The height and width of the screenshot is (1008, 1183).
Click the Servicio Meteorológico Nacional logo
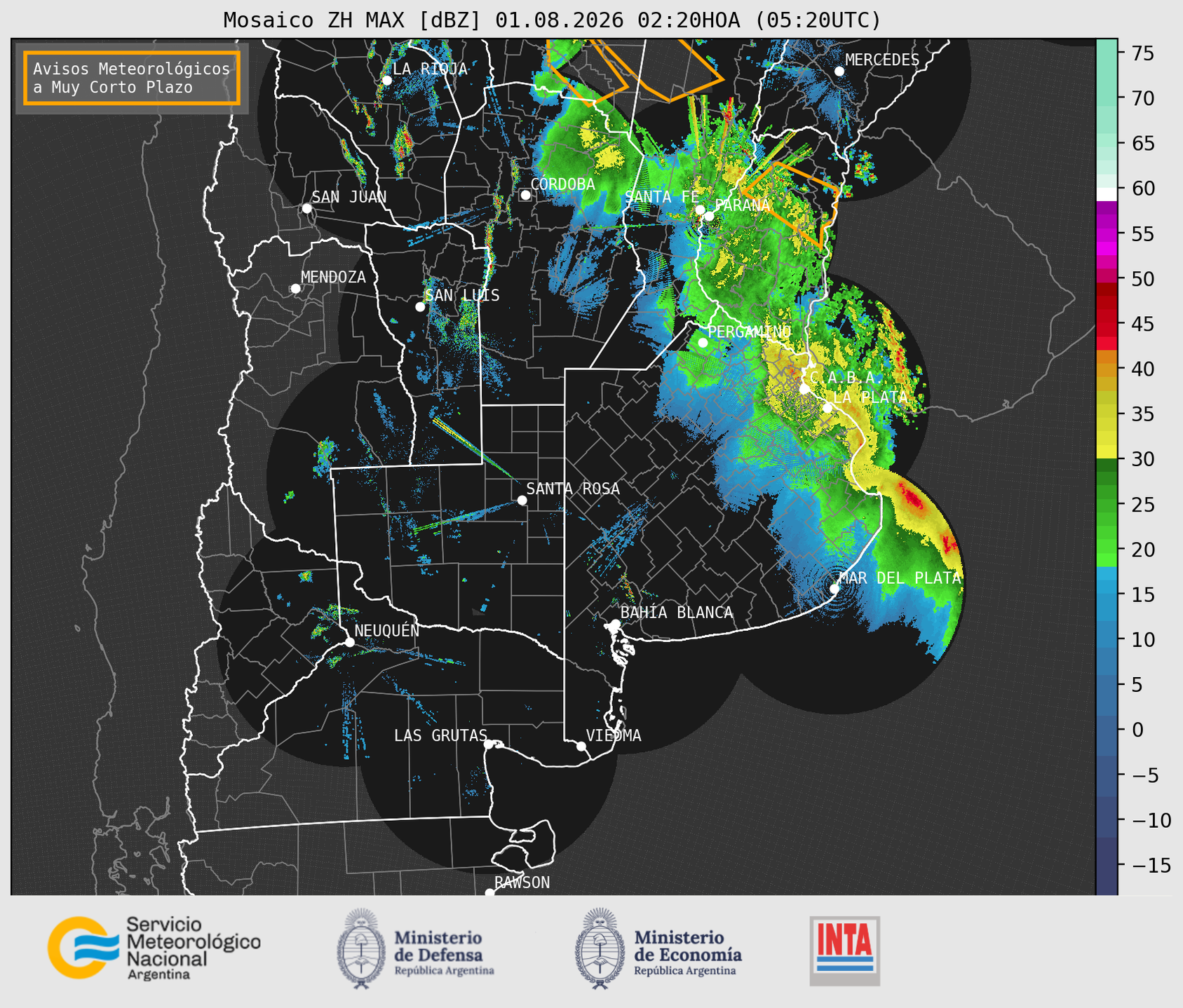154,948
